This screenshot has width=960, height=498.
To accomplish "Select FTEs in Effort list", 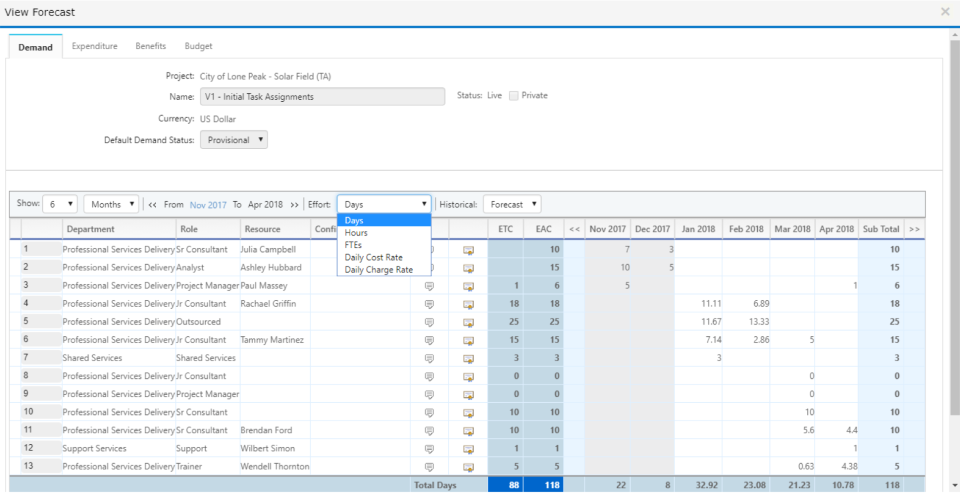I will tap(384, 245).
